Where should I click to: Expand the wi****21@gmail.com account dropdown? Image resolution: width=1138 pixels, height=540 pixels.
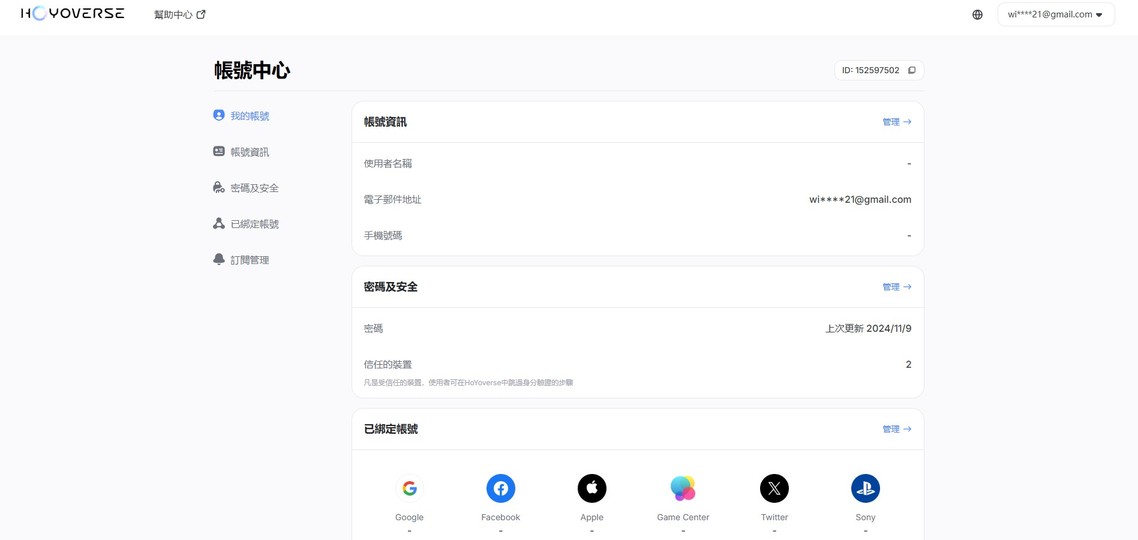click(1056, 15)
